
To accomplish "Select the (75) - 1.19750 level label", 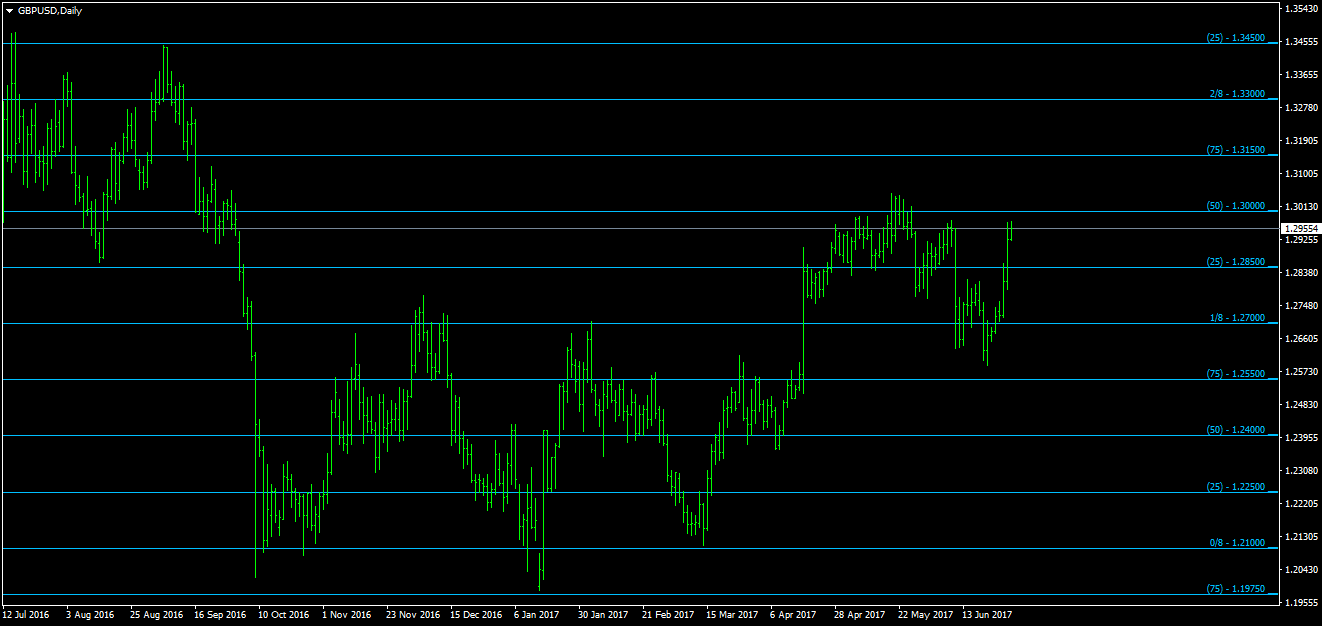I will click(1236, 589).
